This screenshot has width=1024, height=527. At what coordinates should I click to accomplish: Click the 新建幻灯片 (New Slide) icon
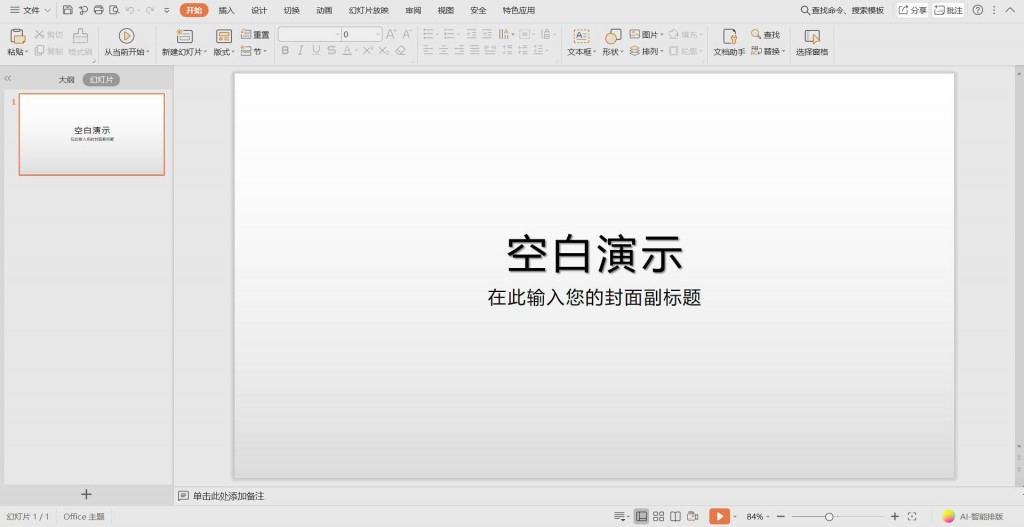(x=185, y=36)
